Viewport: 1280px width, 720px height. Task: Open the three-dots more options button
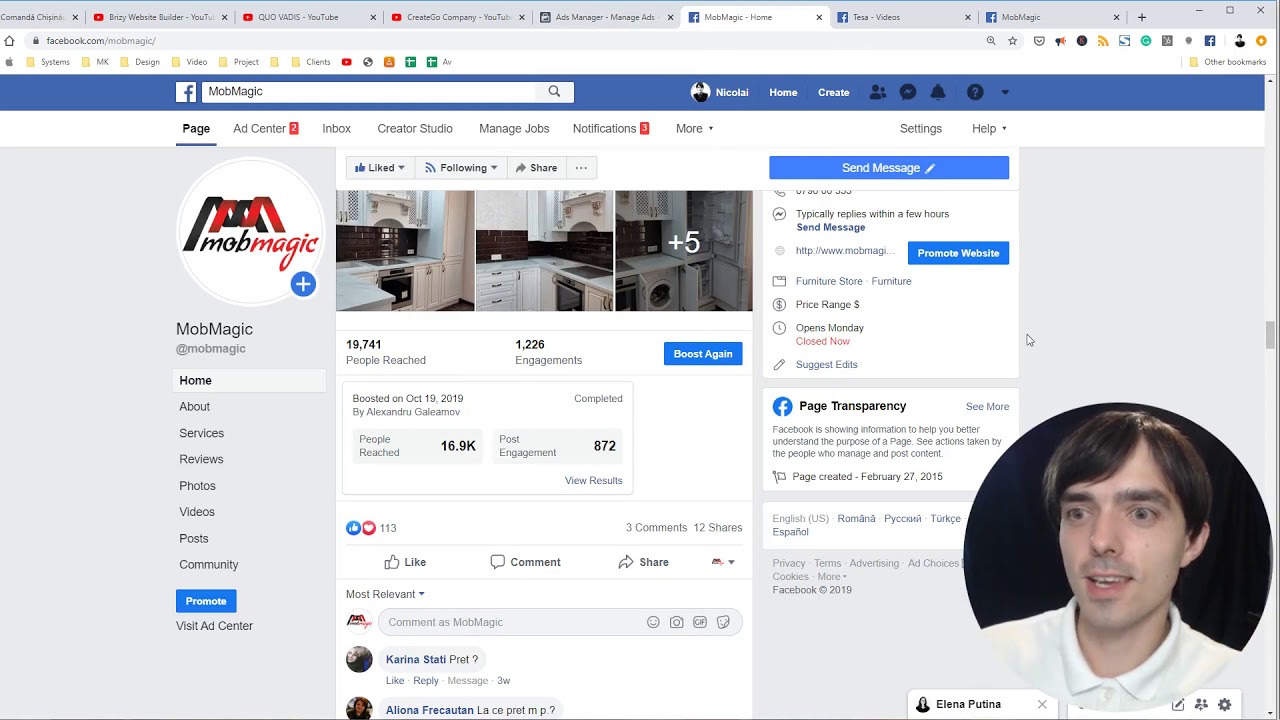coord(581,168)
